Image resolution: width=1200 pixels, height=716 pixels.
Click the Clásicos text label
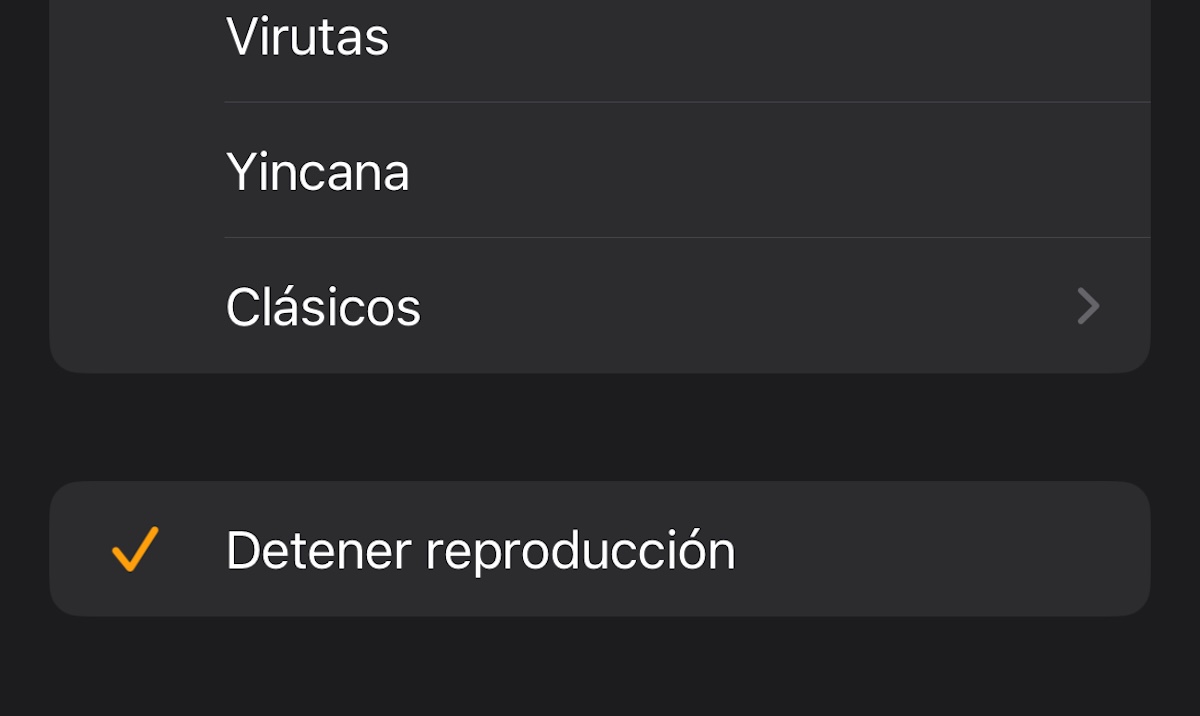coord(323,307)
